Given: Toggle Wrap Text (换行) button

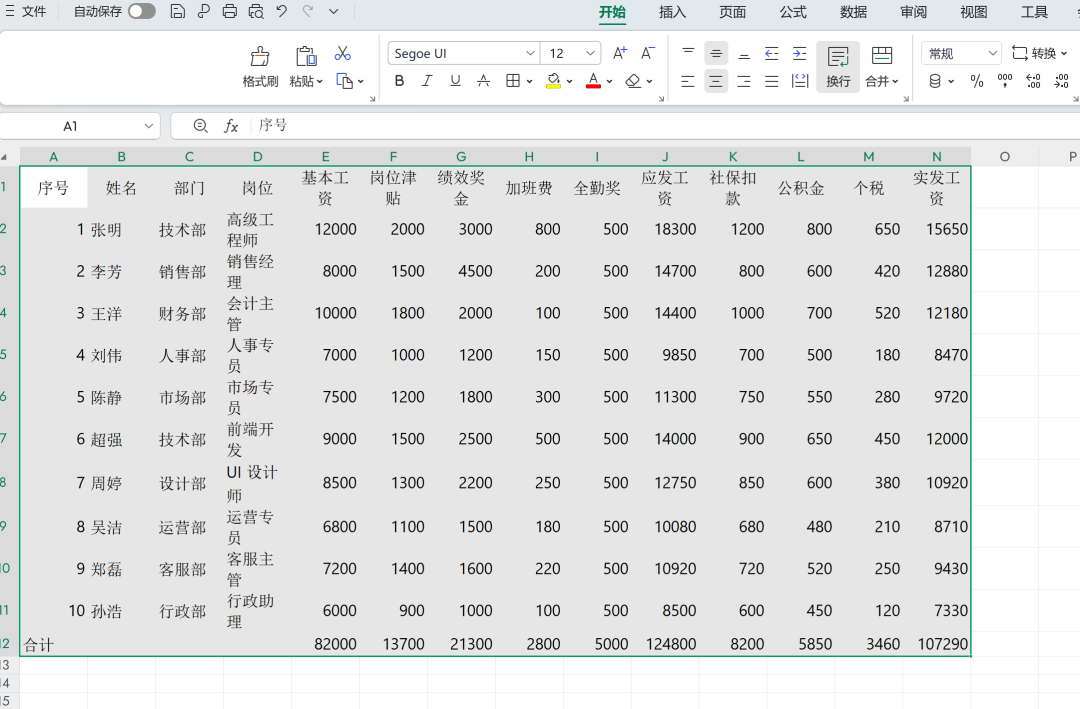Looking at the screenshot, I should pyautogui.click(x=838, y=66).
